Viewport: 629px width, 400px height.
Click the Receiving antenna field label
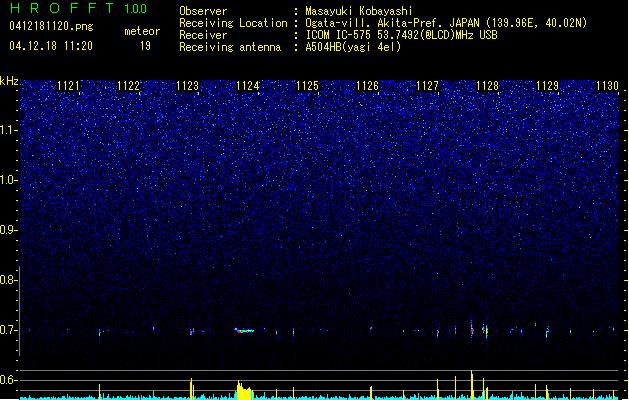(230, 47)
